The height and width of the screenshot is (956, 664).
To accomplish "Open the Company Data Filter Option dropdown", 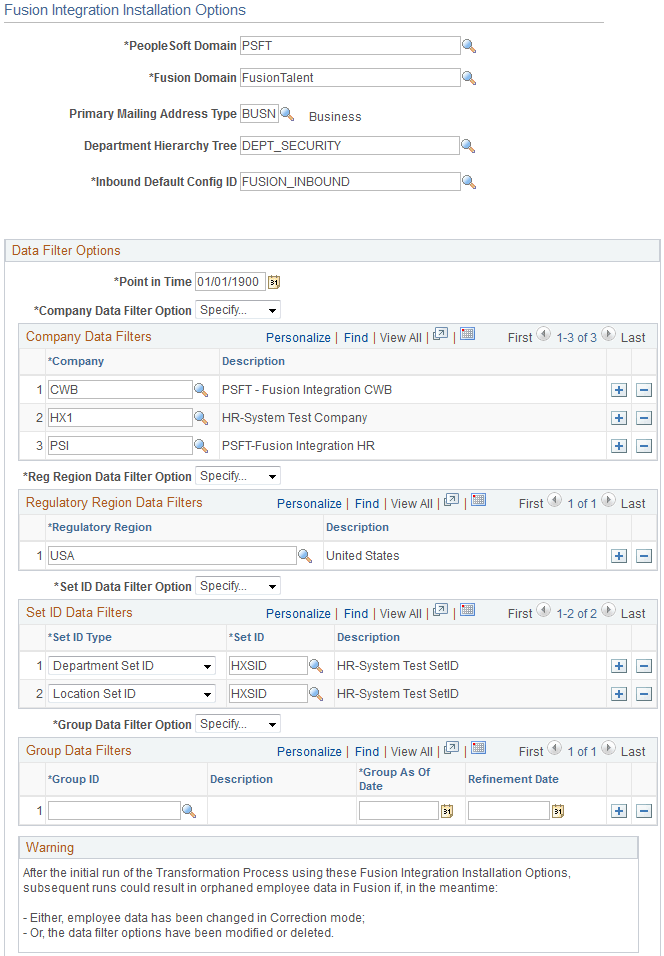I will [x=237, y=310].
